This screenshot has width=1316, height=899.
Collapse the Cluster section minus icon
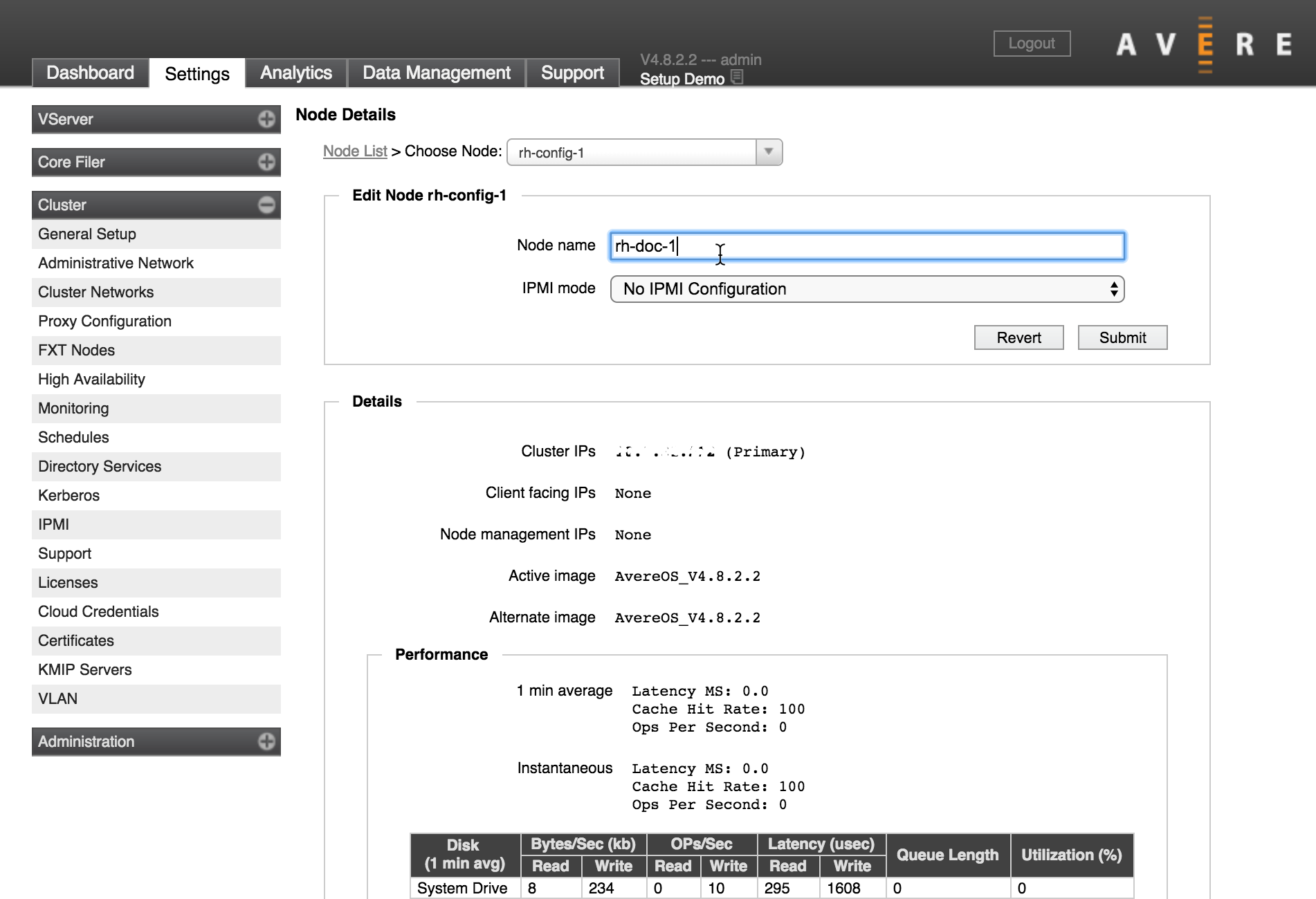tap(266, 205)
